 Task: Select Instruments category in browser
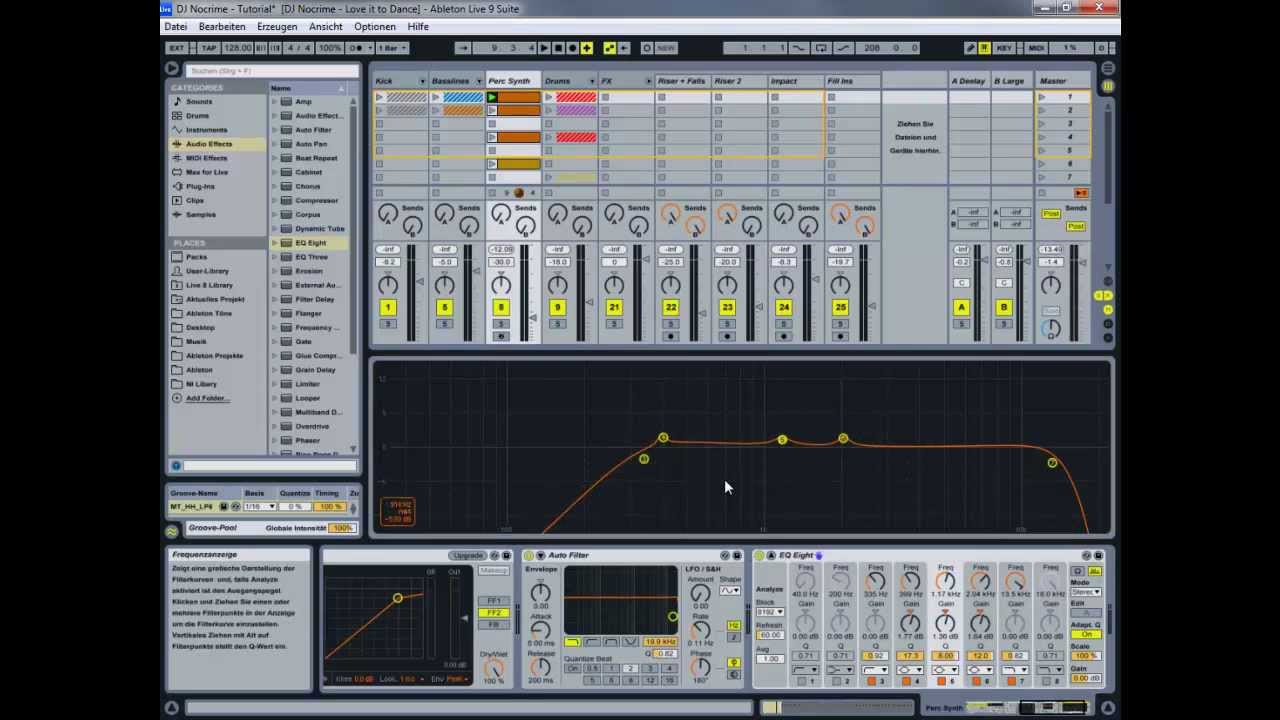[206, 129]
